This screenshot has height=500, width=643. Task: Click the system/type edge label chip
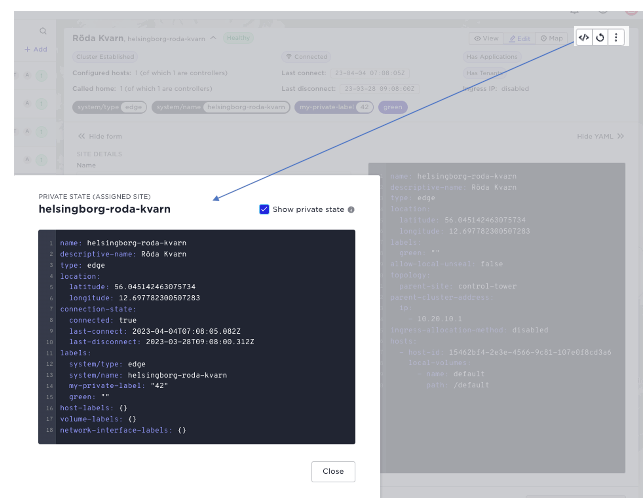click(109, 107)
